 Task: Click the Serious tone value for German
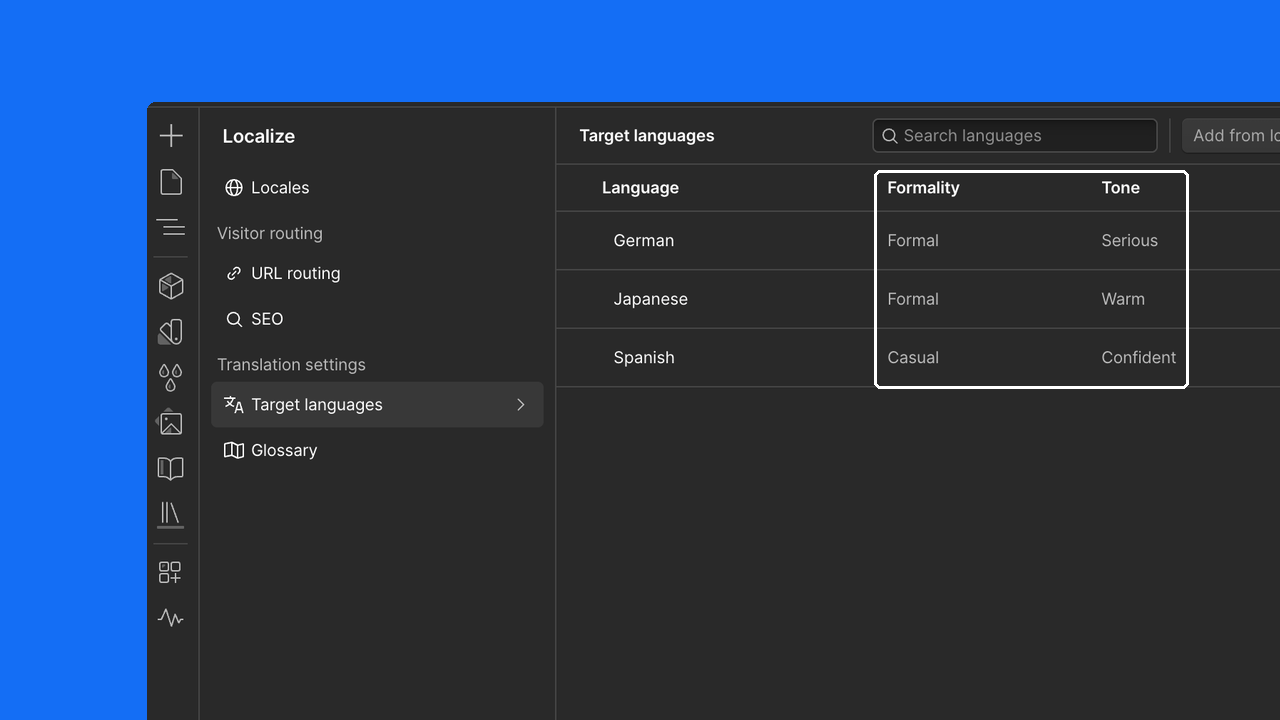[x=1130, y=240]
